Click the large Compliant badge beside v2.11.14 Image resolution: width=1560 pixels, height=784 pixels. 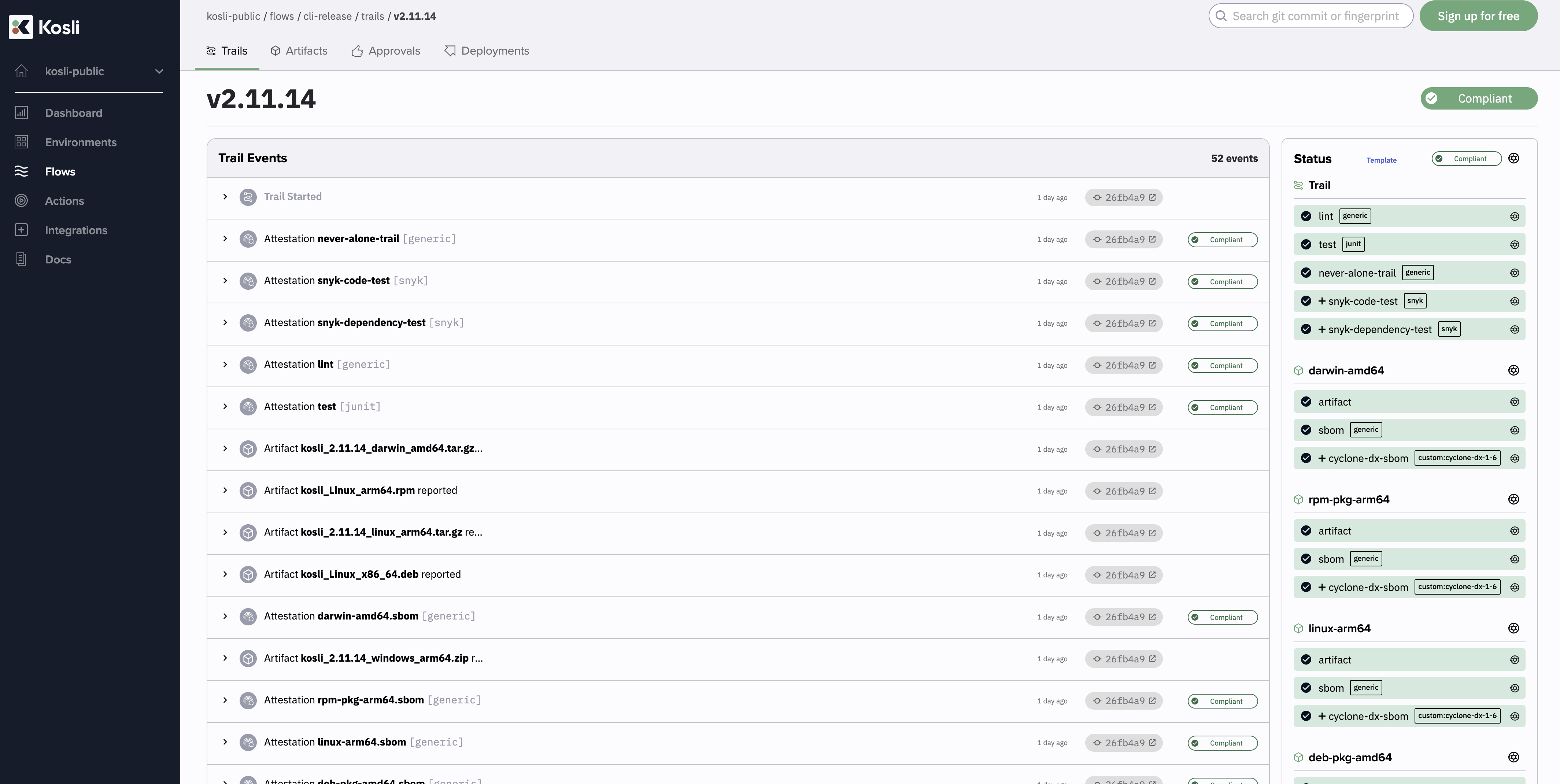tap(1479, 98)
